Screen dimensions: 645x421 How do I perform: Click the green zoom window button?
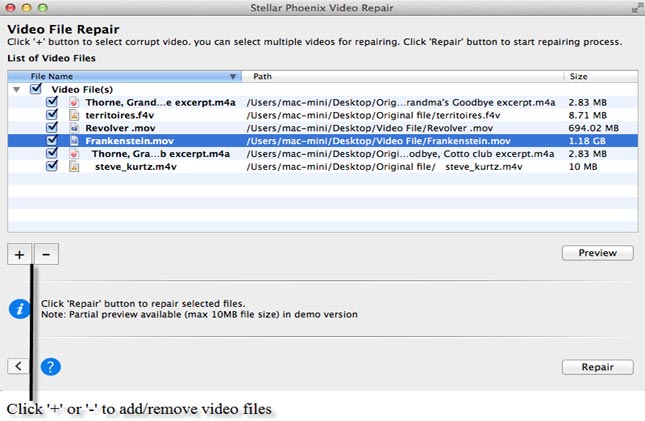(42, 7)
